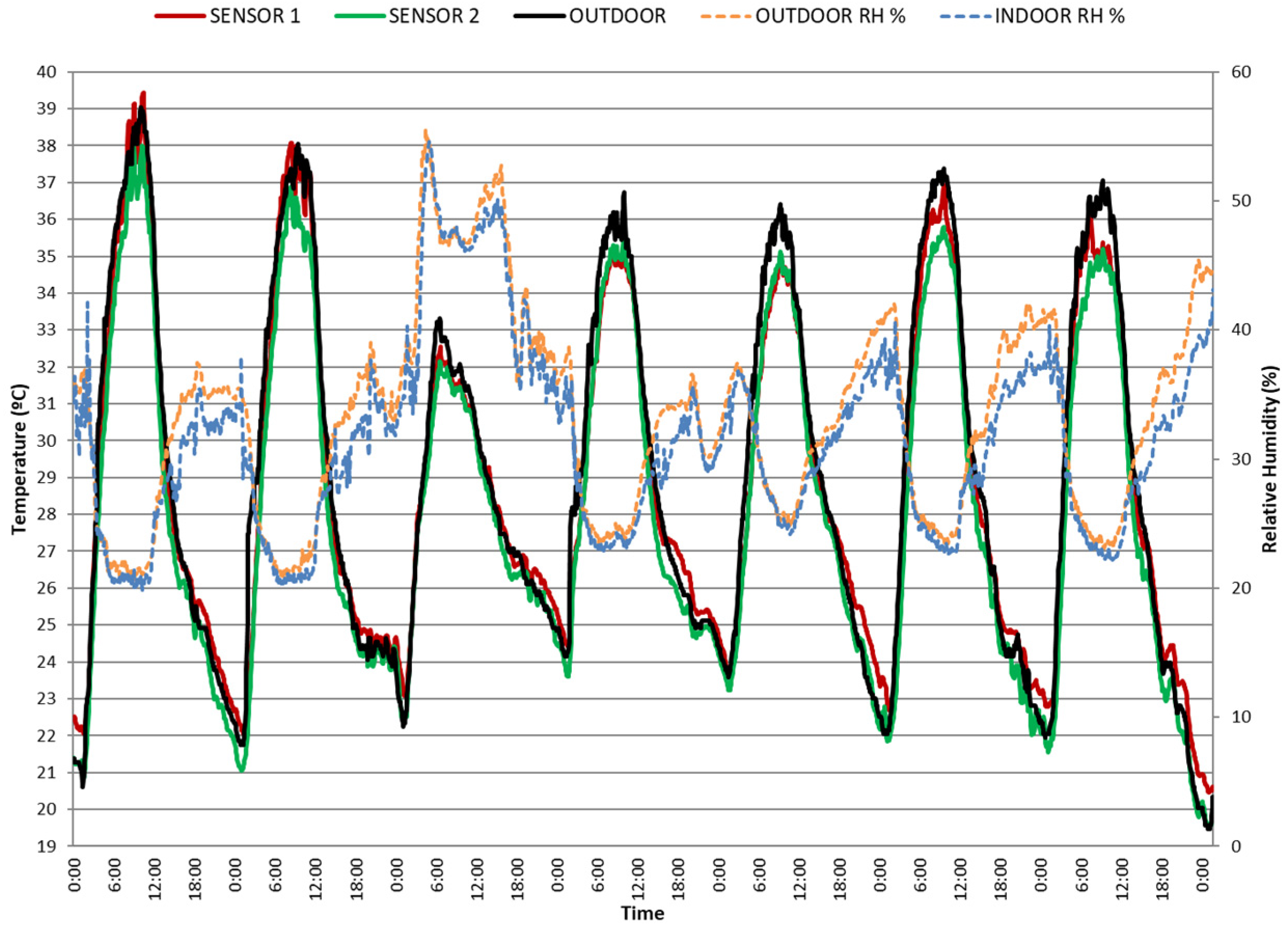The height and width of the screenshot is (933, 1288).
Task: Click the OUTDOOR RH % legend entry
Action: pos(830,17)
